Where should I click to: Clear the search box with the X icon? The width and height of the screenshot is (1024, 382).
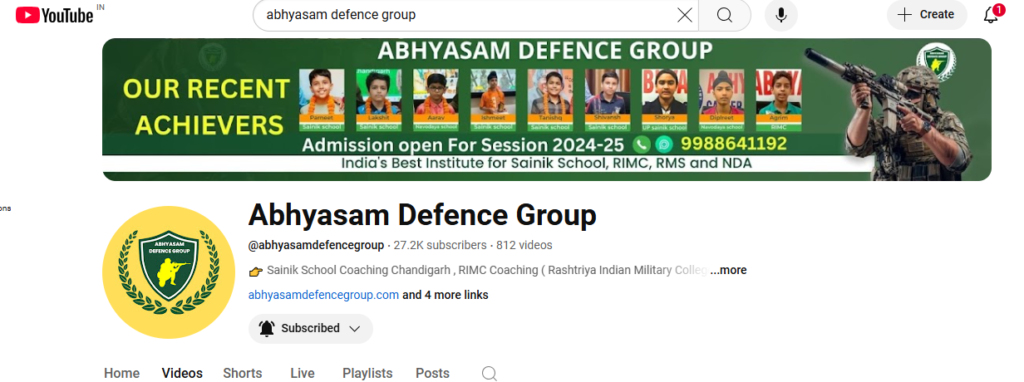pyautogui.click(x=684, y=15)
